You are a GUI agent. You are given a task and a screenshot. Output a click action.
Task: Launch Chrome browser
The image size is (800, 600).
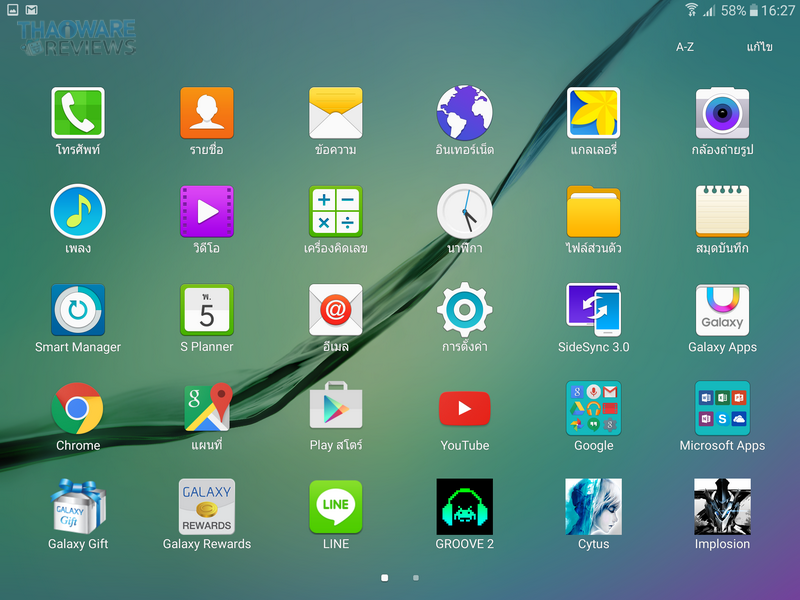point(78,408)
